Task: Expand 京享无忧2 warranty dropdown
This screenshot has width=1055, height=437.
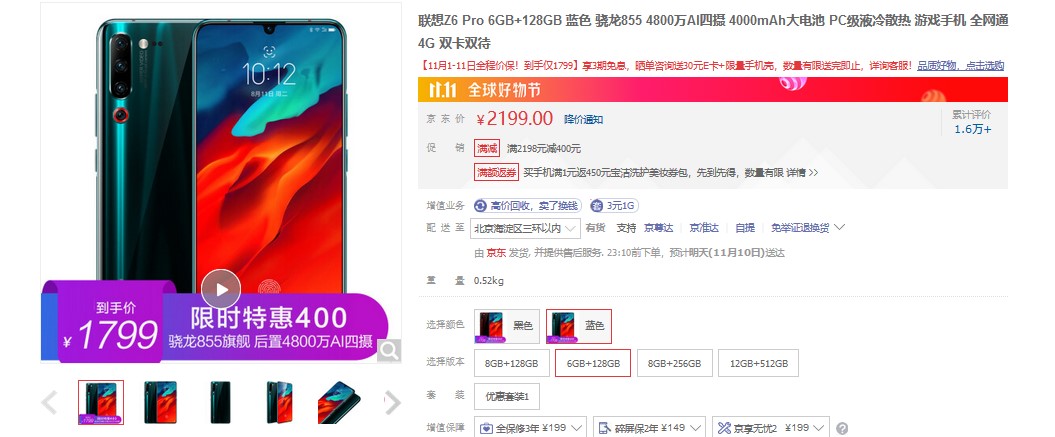Action: click(x=771, y=428)
